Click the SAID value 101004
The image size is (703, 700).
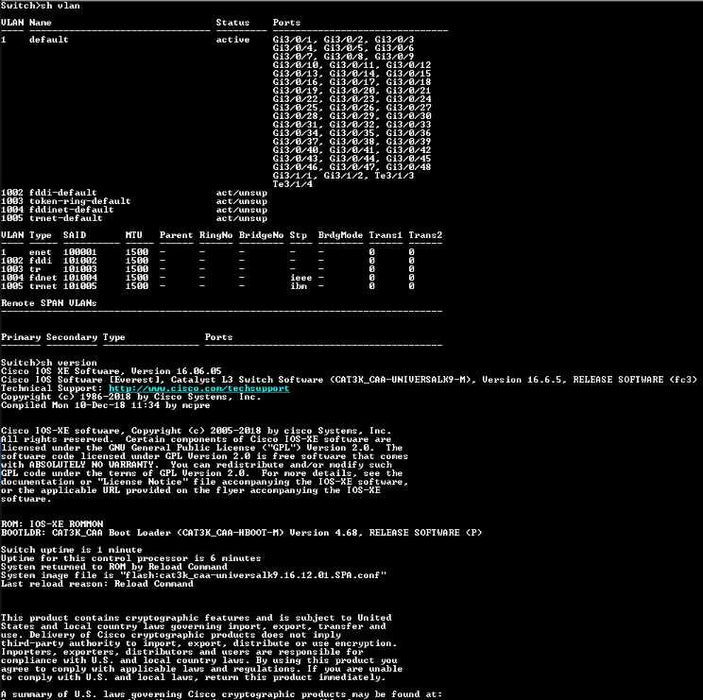point(80,278)
